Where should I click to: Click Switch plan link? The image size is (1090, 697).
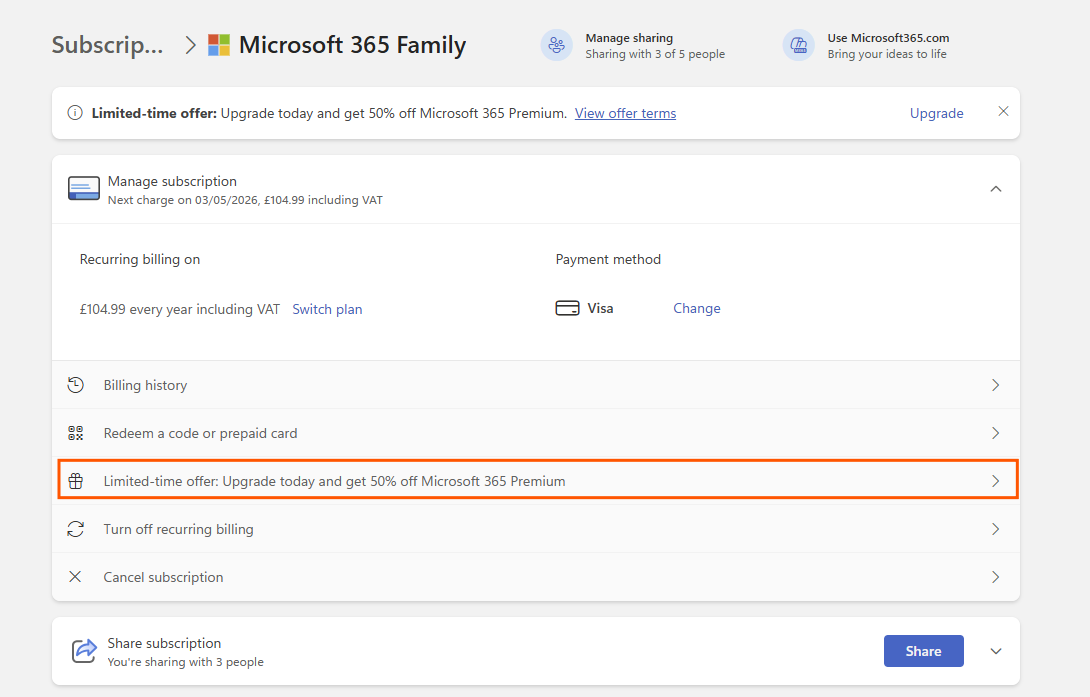click(327, 309)
